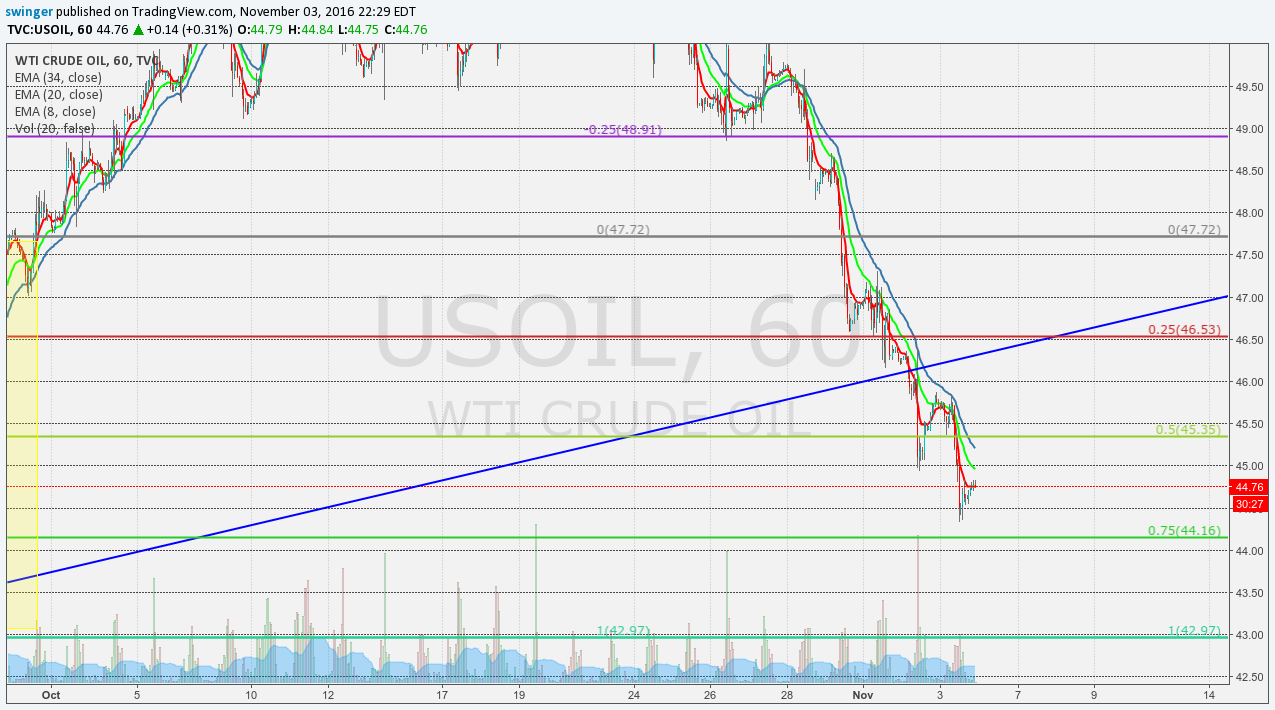This screenshot has height=710, width=1275.
Task: Select the symbol label "TVC:USOIL, 60"
Action: click(49, 29)
